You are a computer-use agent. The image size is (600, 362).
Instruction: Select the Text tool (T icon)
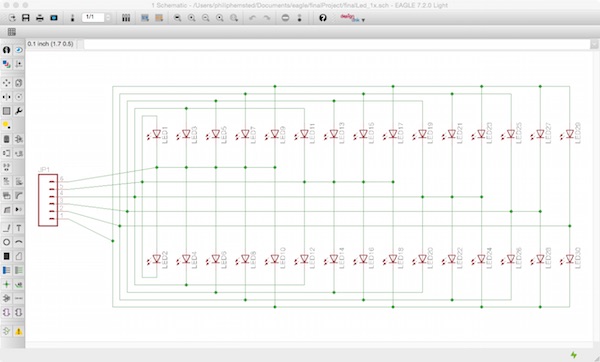pyautogui.click(x=19, y=228)
